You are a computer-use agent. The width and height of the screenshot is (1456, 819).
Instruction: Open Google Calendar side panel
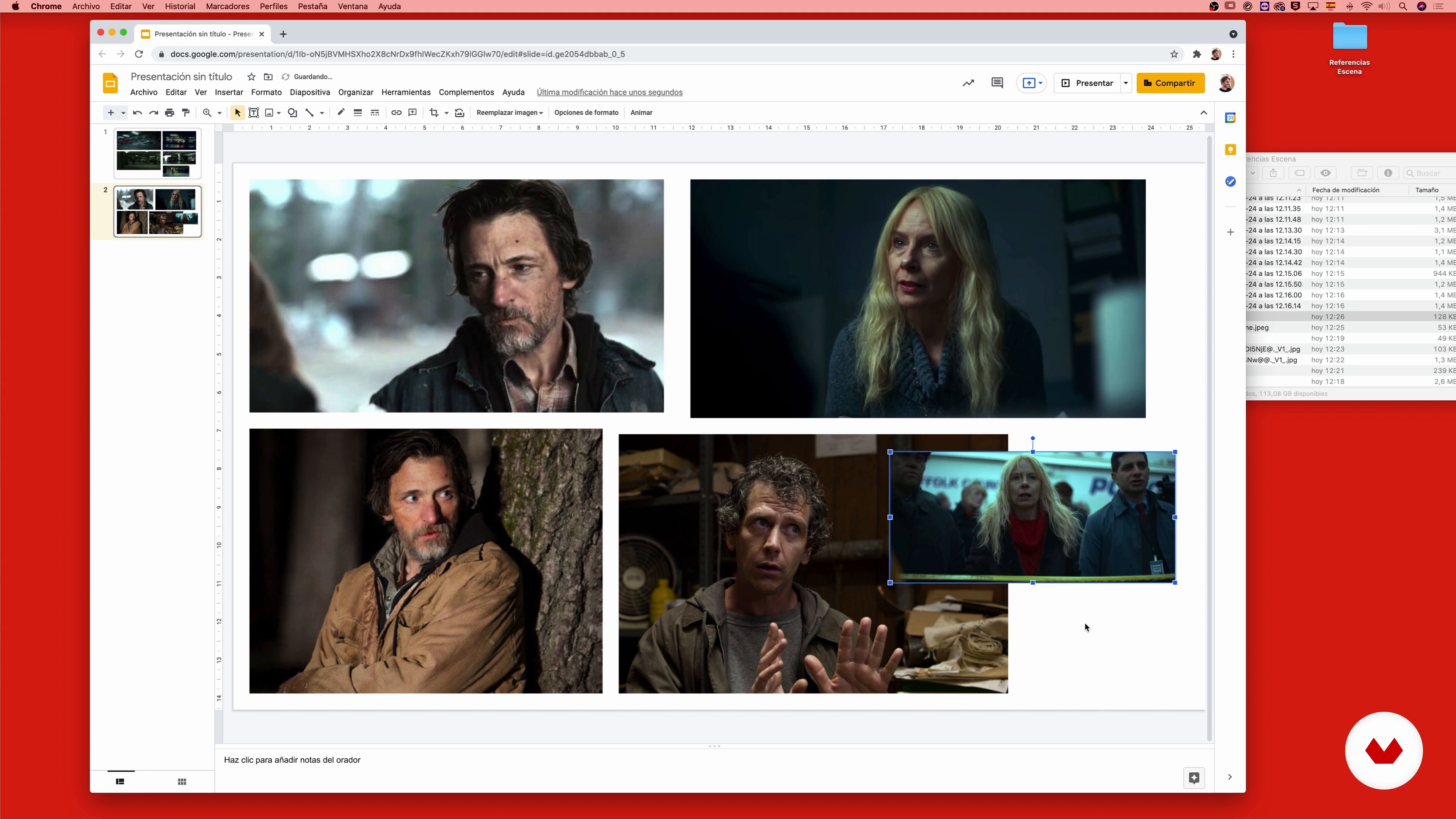[x=1230, y=118]
